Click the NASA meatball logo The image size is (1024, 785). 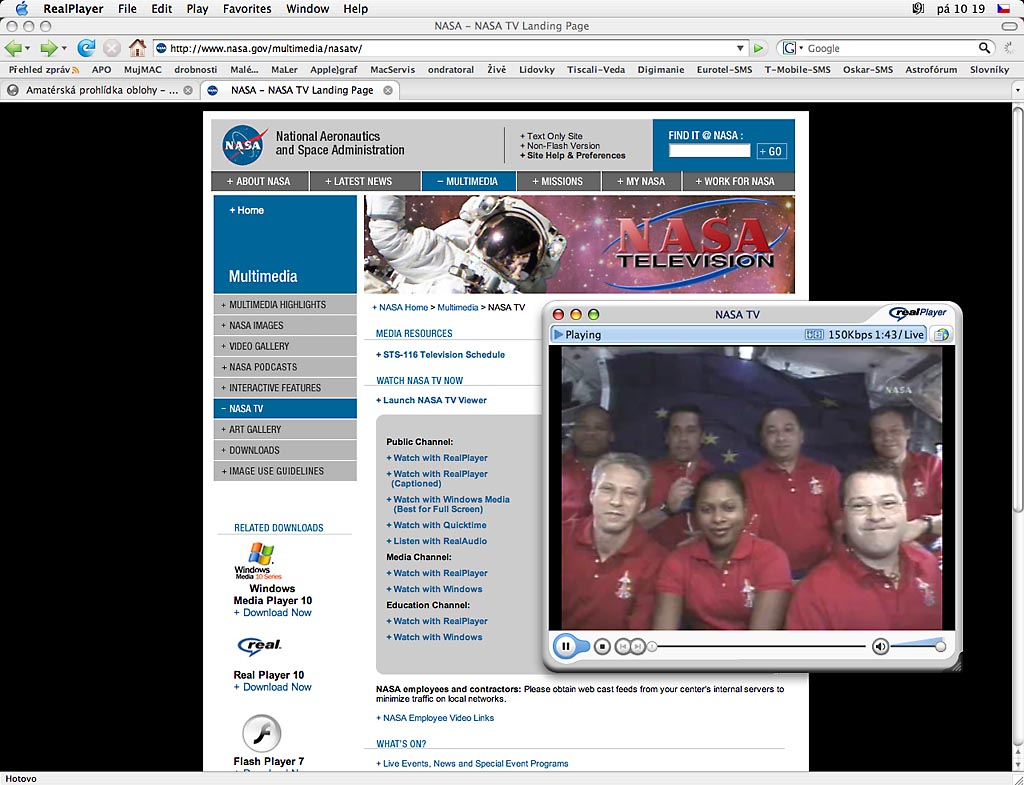coord(244,144)
